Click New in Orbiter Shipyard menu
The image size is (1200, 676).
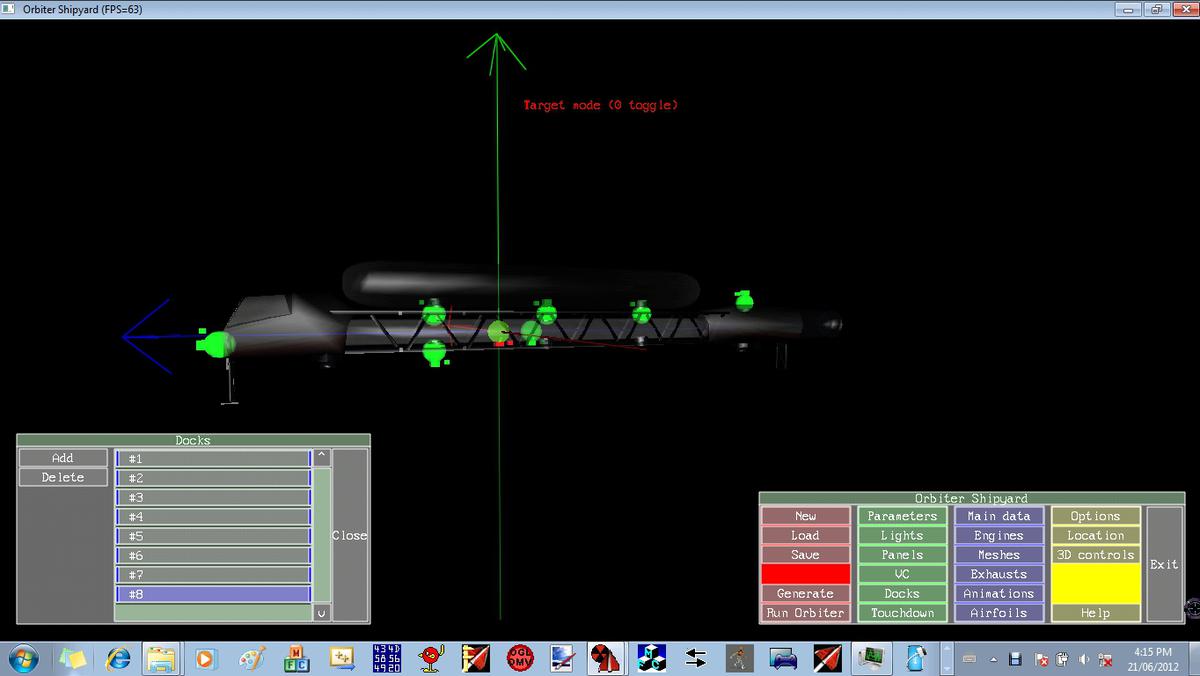[x=806, y=516]
